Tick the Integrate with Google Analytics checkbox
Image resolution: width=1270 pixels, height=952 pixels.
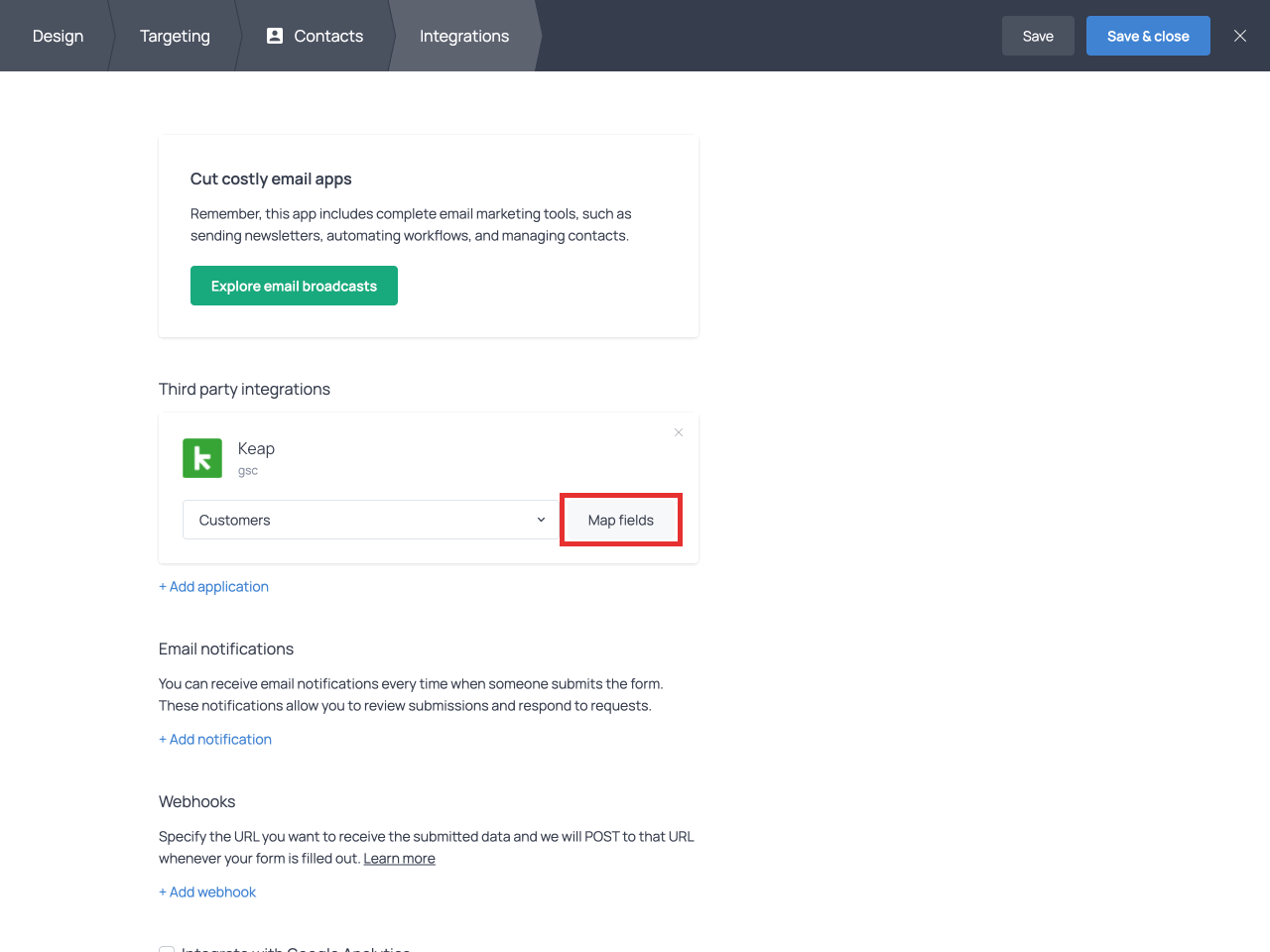(x=167, y=949)
